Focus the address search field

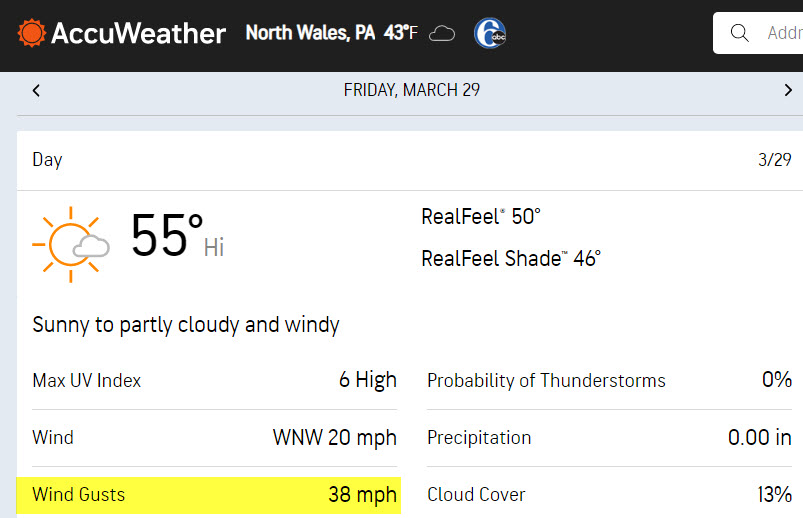(758, 33)
